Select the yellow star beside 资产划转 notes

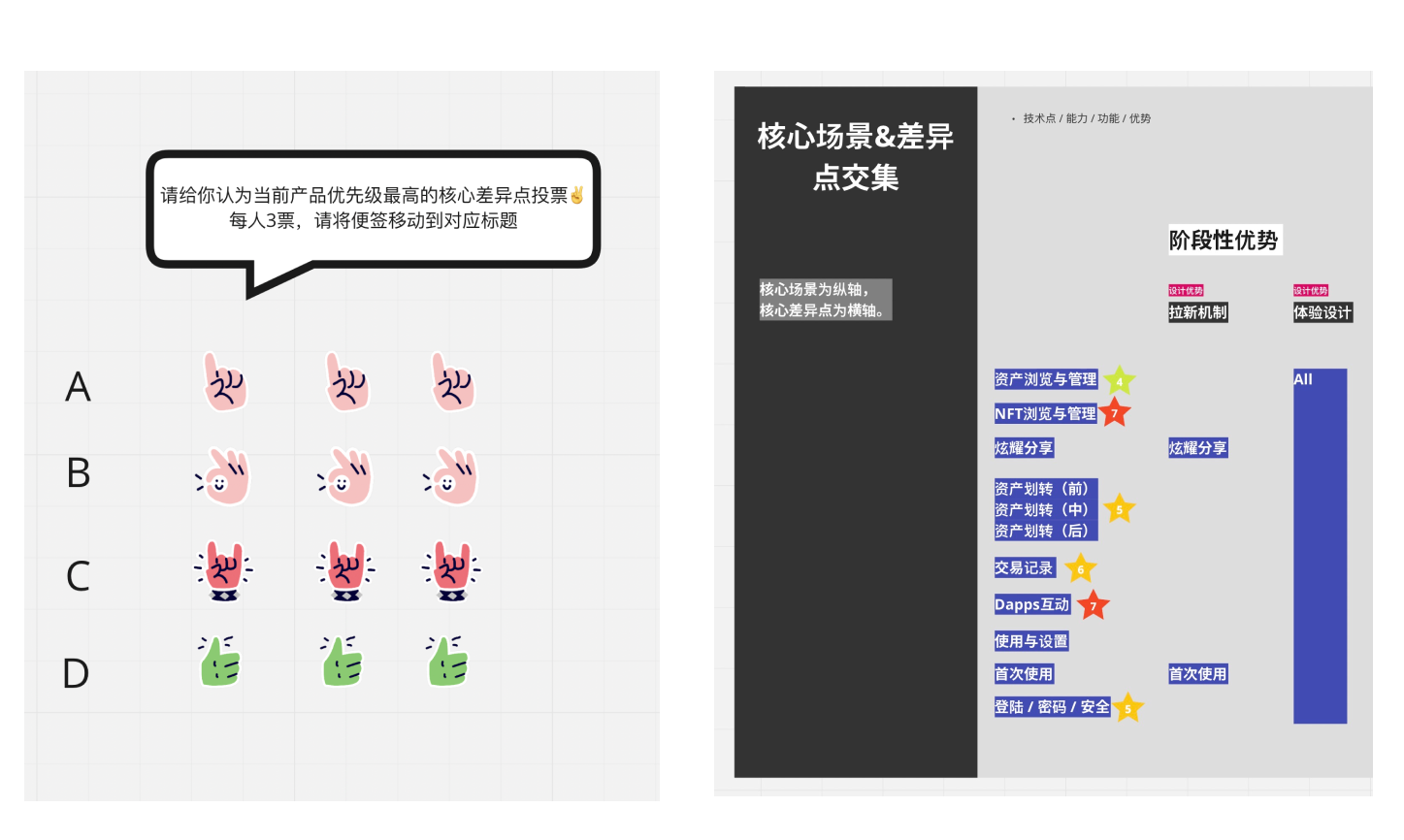1119,509
